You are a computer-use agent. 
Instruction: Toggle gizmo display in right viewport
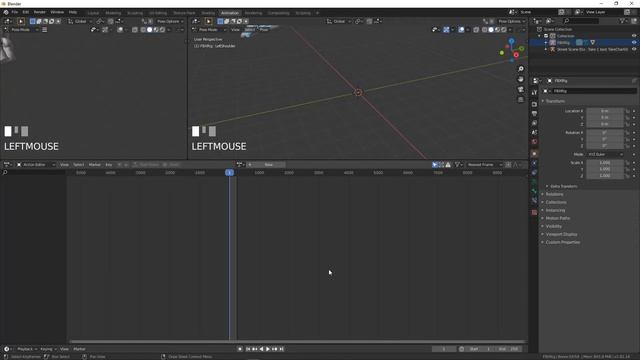446,30
